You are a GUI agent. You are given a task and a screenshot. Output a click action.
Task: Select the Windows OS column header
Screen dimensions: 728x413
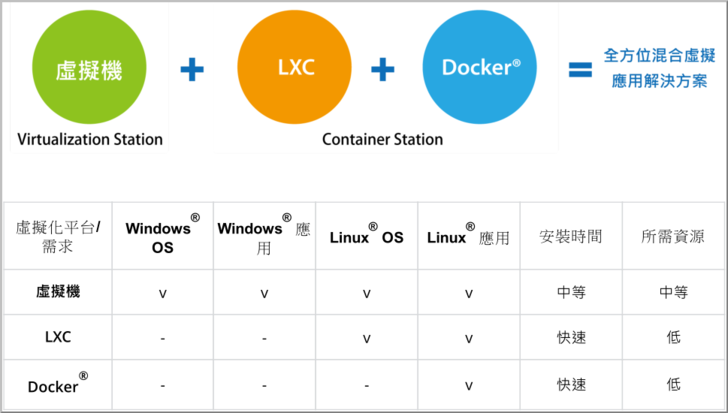coord(162,237)
